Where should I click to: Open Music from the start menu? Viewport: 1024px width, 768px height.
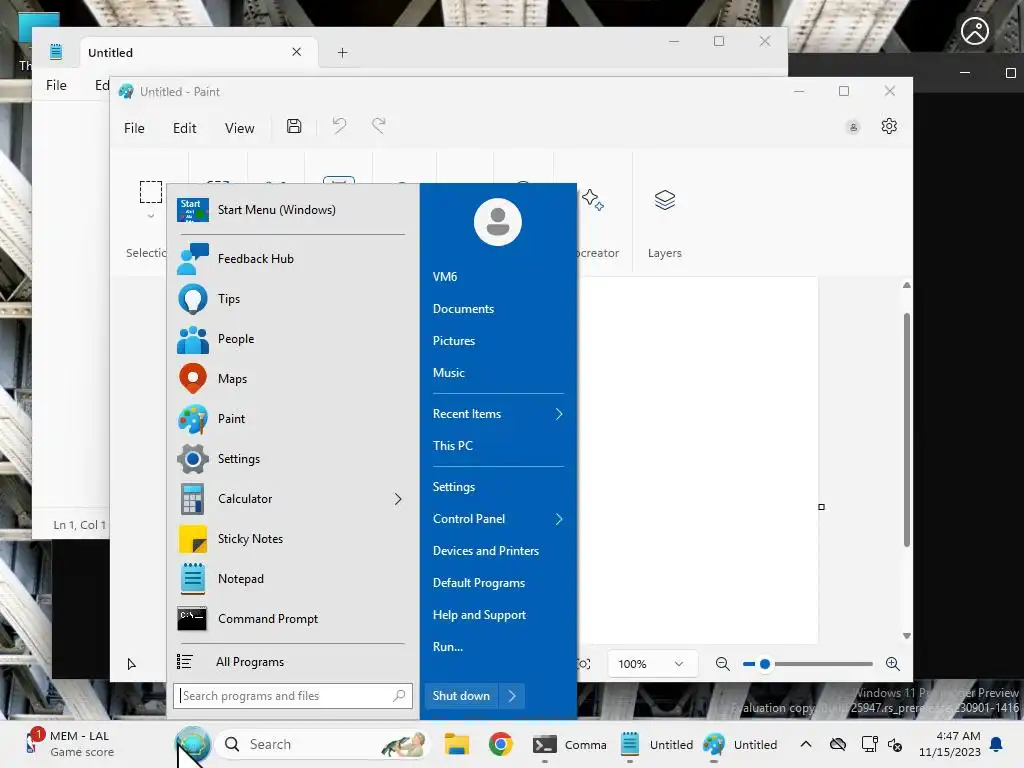pos(449,373)
